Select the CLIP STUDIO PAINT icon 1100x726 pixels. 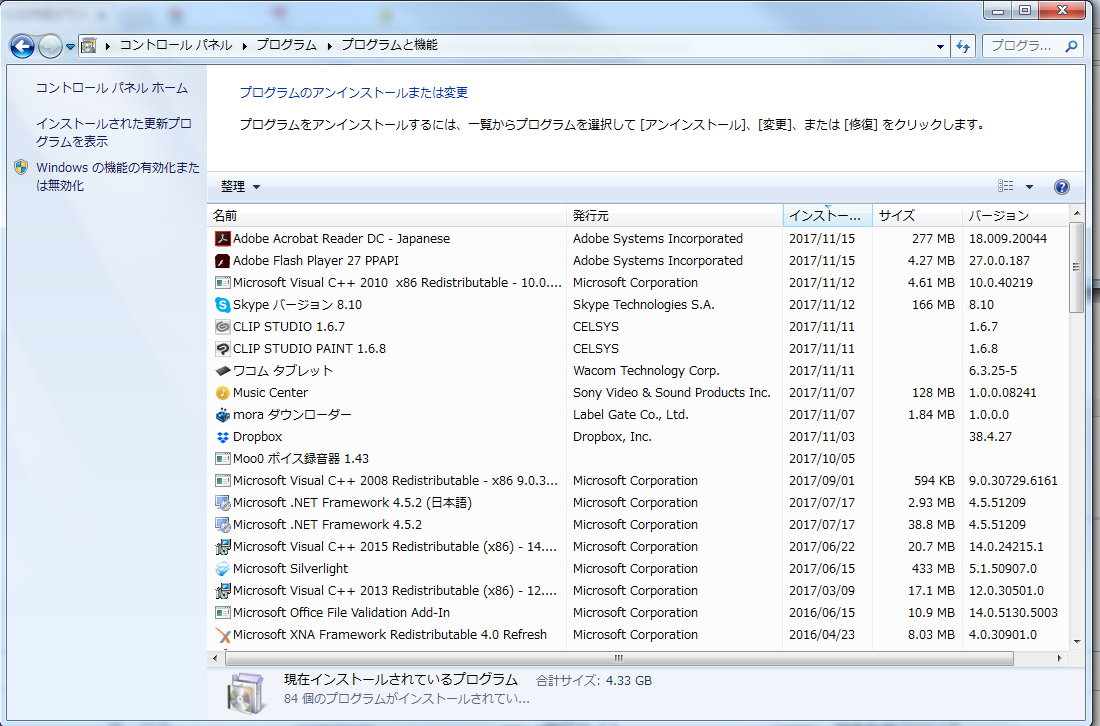pos(223,349)
